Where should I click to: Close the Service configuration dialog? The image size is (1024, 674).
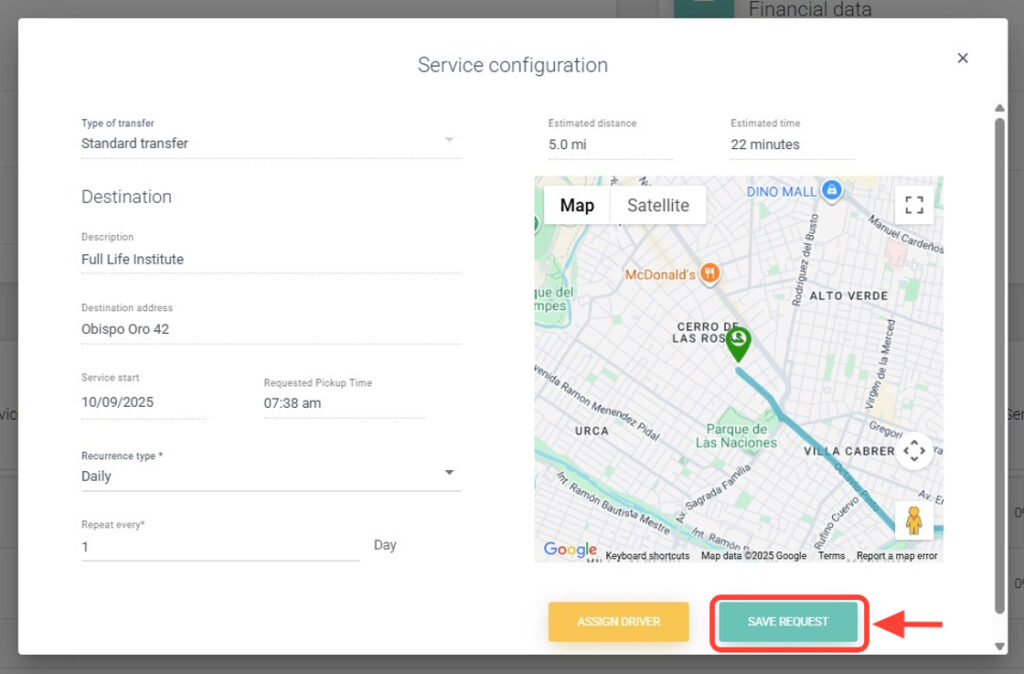[x=963, y=58]
